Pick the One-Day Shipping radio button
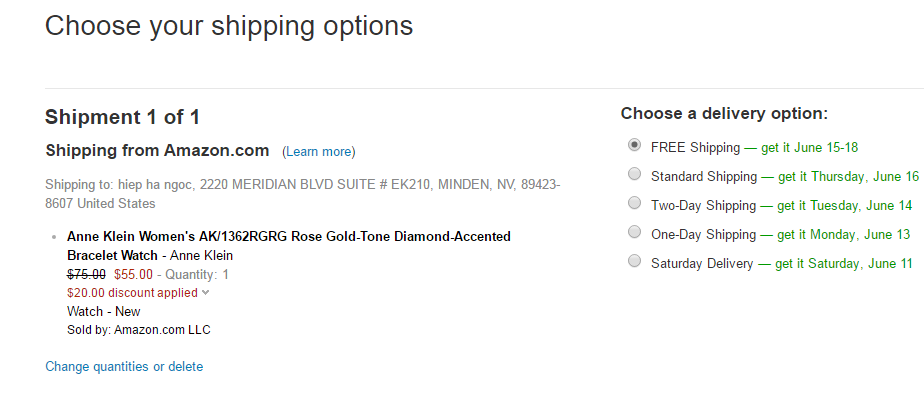Image resolution: width=924 pixels, height=420 pixels. pyautogui.click(x=634, y=233)
